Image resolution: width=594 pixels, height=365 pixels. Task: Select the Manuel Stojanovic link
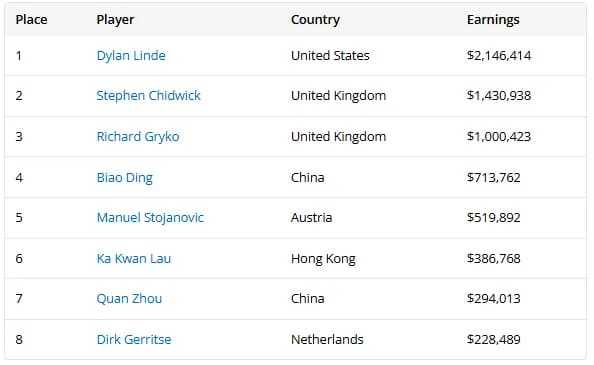pos(150,218)
